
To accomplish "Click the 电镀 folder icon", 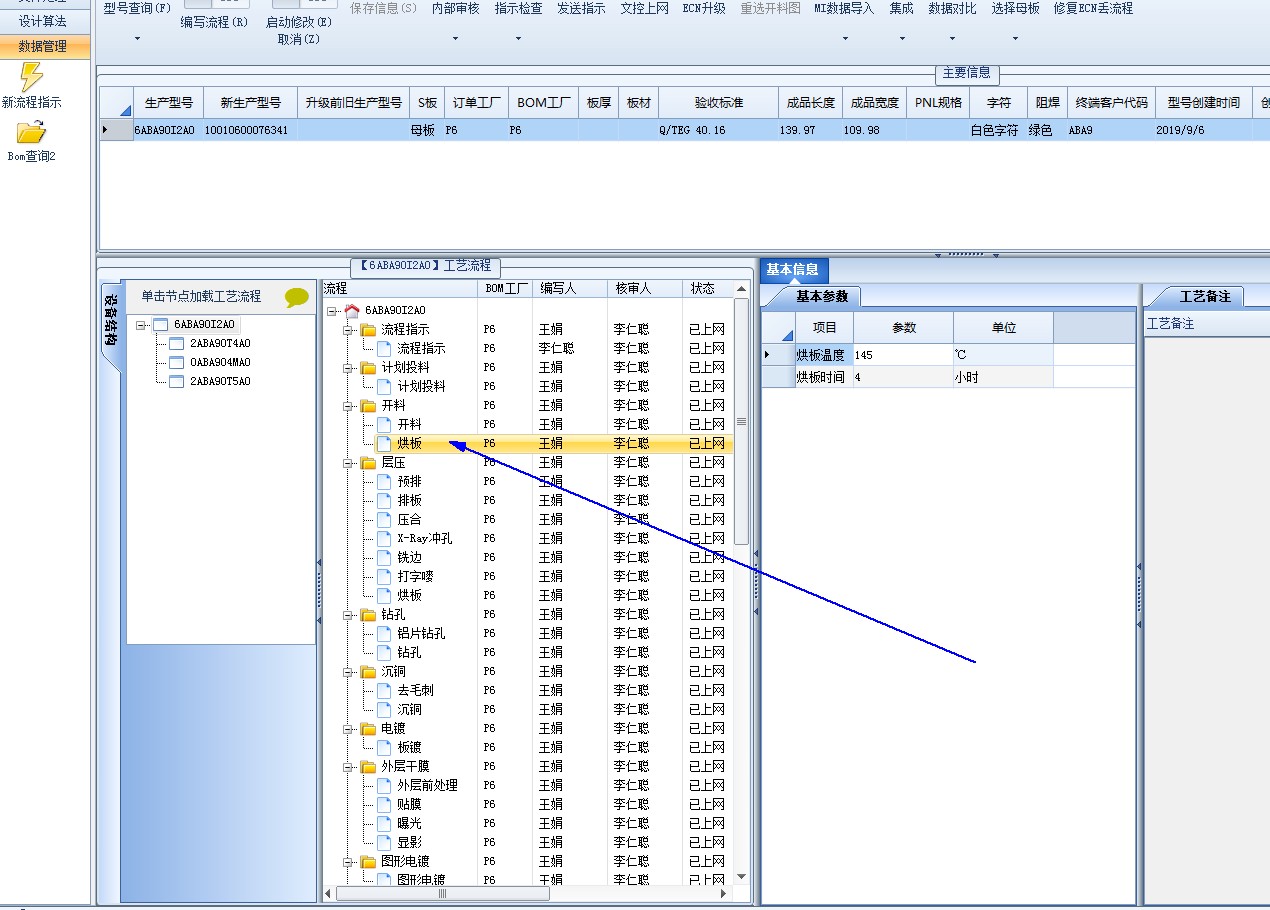I will (369, 729).
